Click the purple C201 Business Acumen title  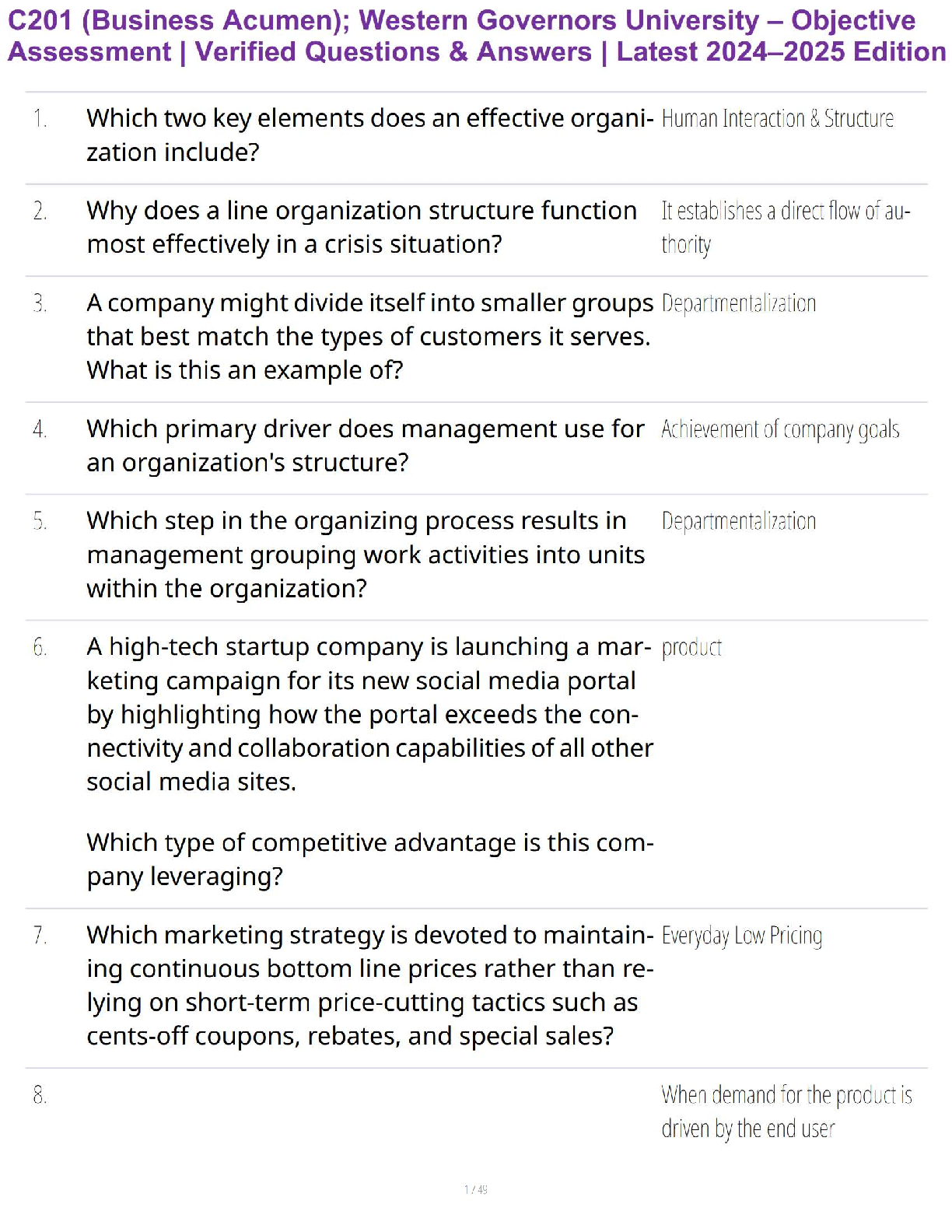[476, 36]
